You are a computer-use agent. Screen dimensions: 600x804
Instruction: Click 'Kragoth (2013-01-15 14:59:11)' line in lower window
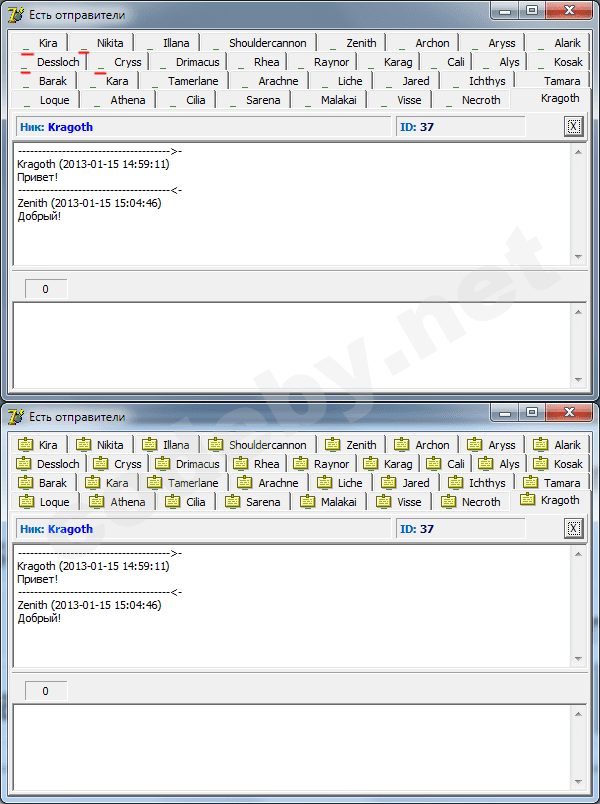[93, 566]
